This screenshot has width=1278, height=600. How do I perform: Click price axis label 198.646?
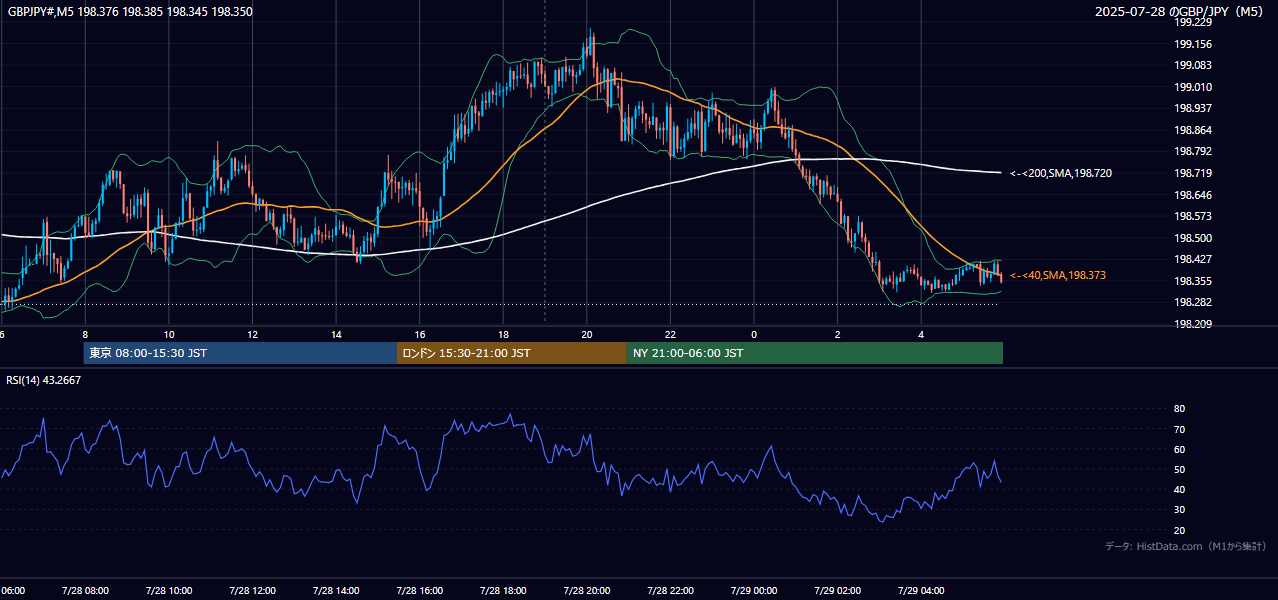pos(1193,195)
